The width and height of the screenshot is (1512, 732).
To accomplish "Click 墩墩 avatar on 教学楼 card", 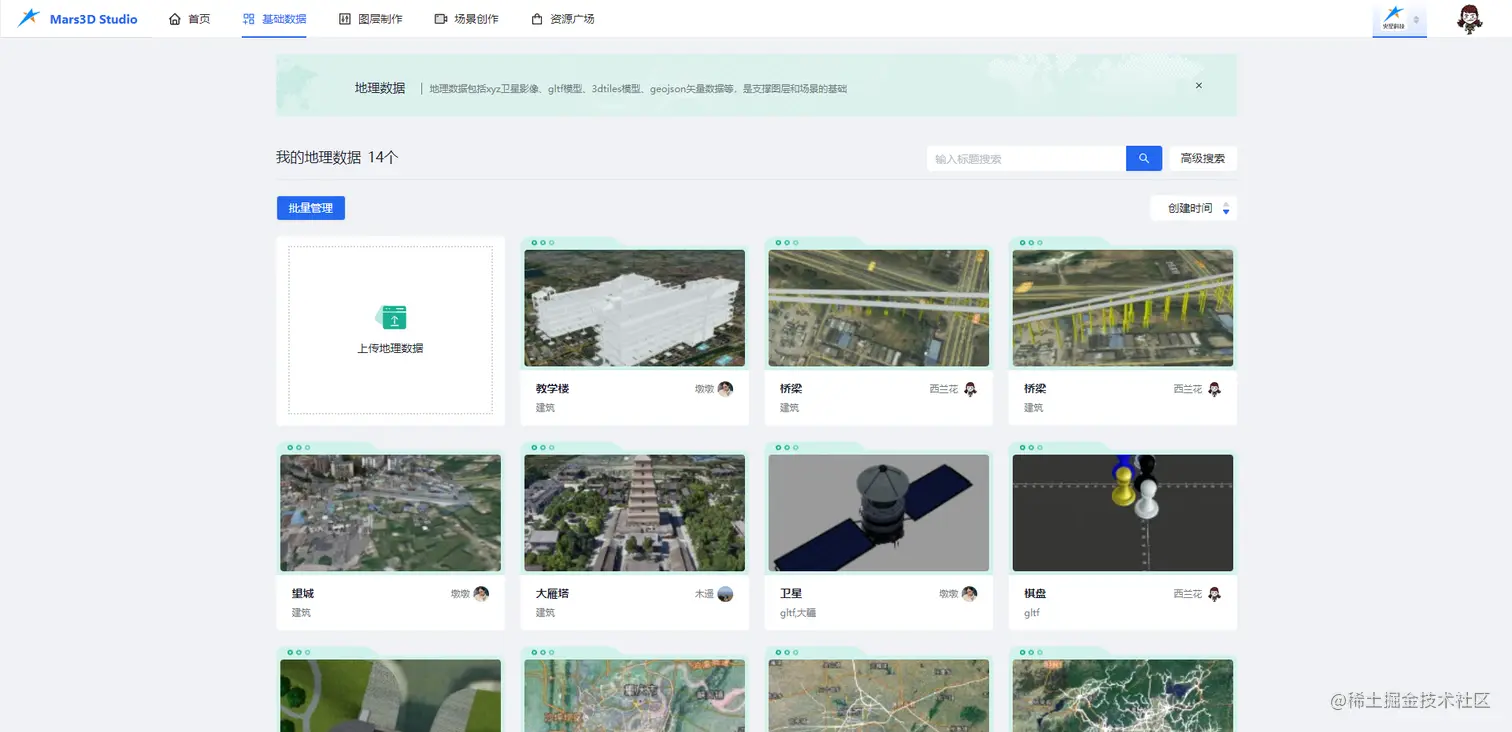I will pyautogui.click(x=725, y=389).
